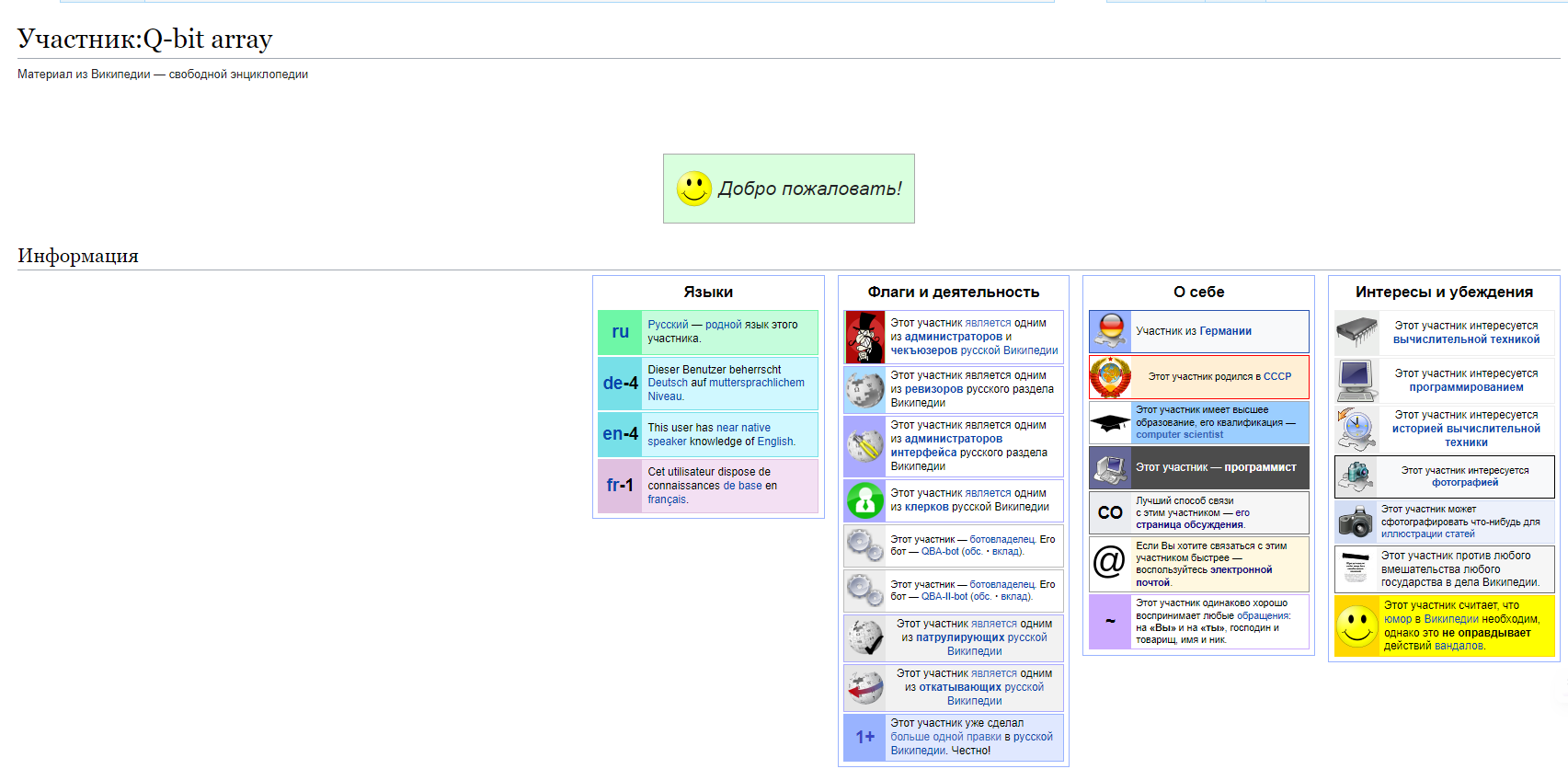Open the клерков link
The width and height of the screenshot is (1568, 769).
pyautogui.click(x=927, y=507)
